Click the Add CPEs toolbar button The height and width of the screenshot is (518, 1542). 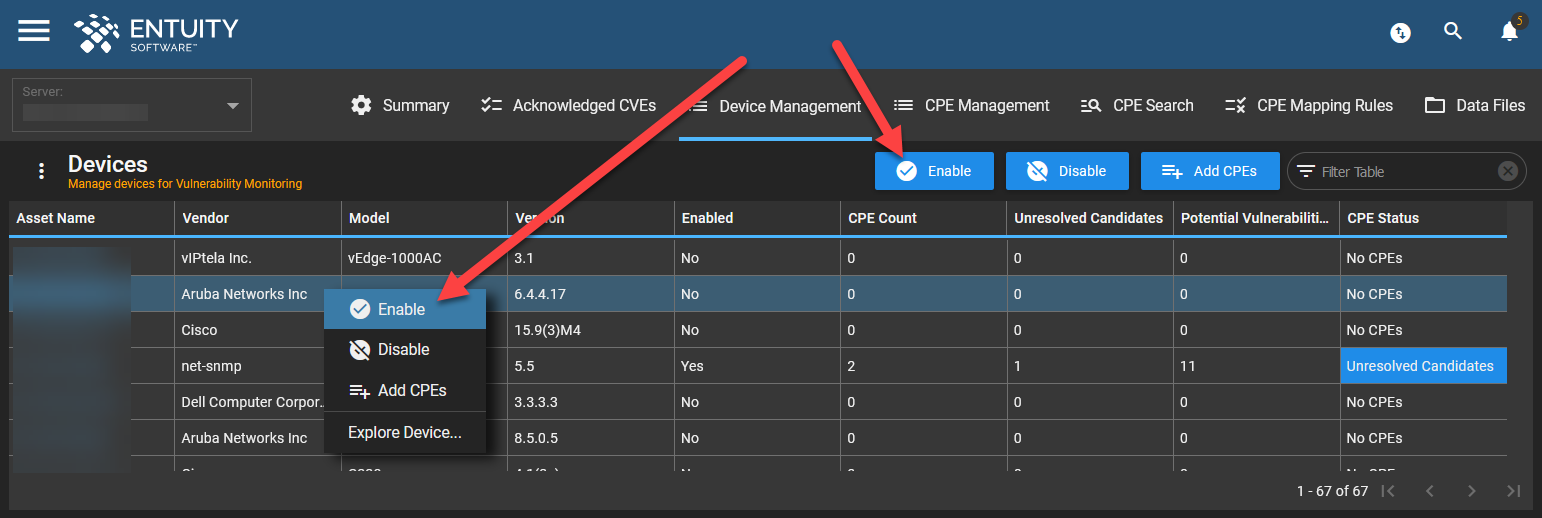coord(1211,171)
